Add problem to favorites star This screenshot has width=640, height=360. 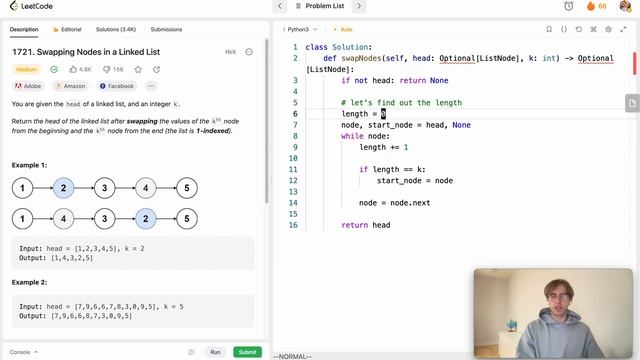(138, 69)
